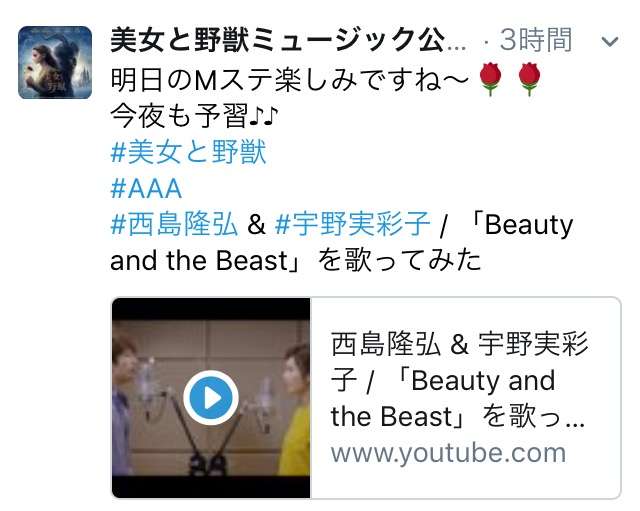Screen dimensions: 640x511
Task: Open the #AAA hashtag
Action: pyautogui.click(x=146, y=189)
